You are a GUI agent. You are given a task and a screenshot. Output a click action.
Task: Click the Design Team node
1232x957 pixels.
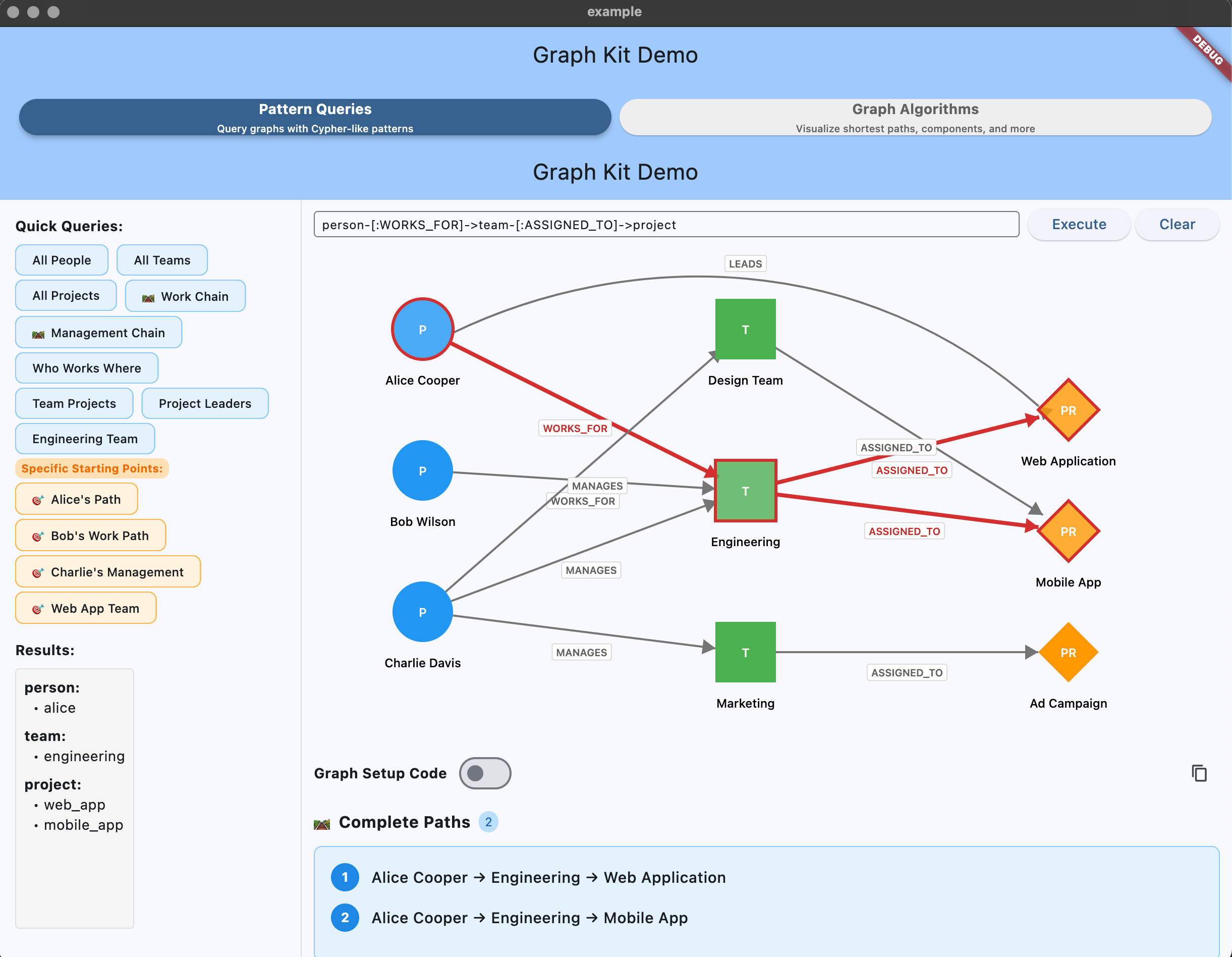pyautogui.click(x=745, y=330)
